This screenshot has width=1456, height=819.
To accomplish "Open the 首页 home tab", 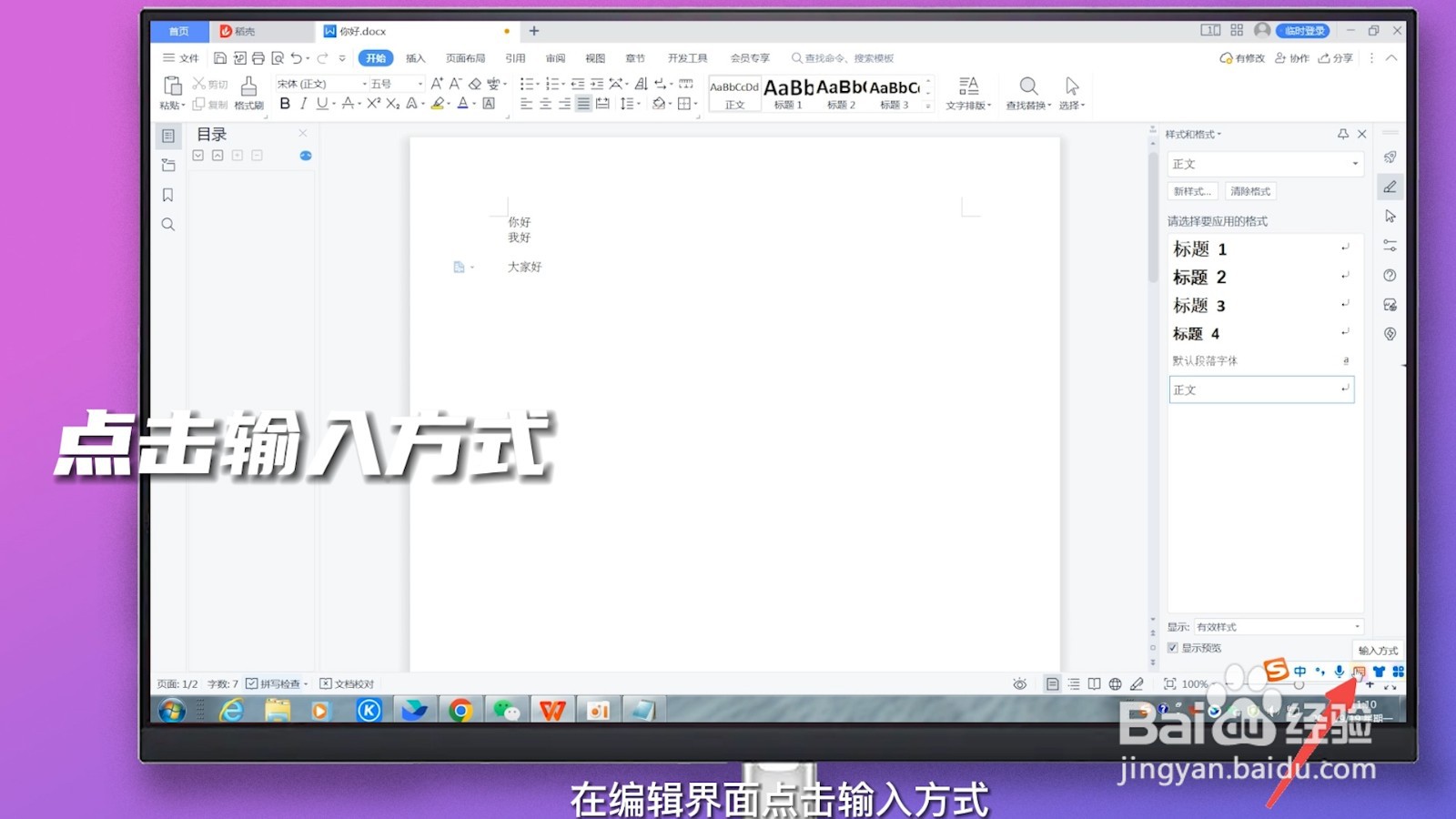I will point(179,31).
